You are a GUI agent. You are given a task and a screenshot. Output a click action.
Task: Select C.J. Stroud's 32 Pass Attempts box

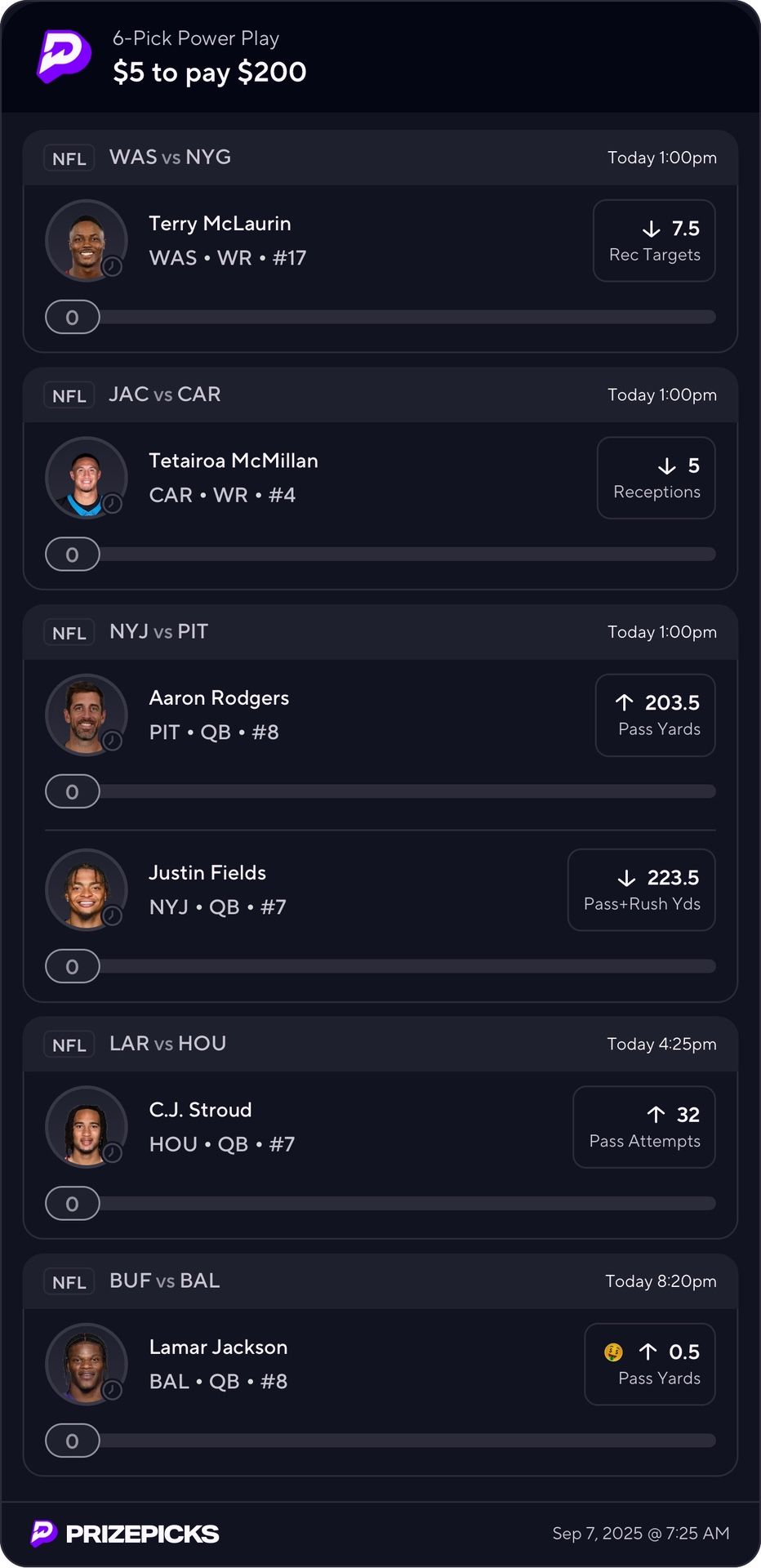click(644, 1127)
